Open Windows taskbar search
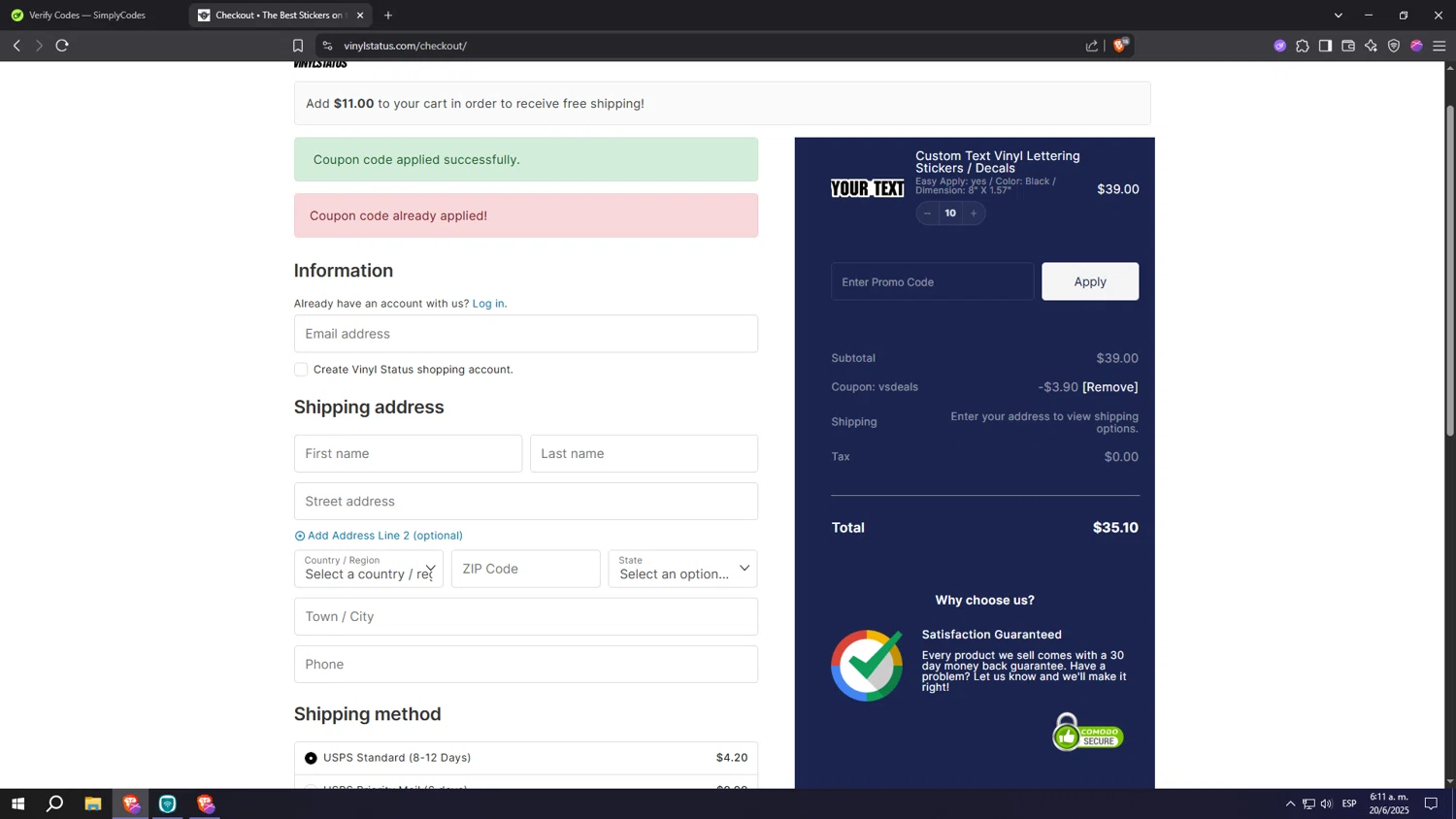 click(55, 803)
